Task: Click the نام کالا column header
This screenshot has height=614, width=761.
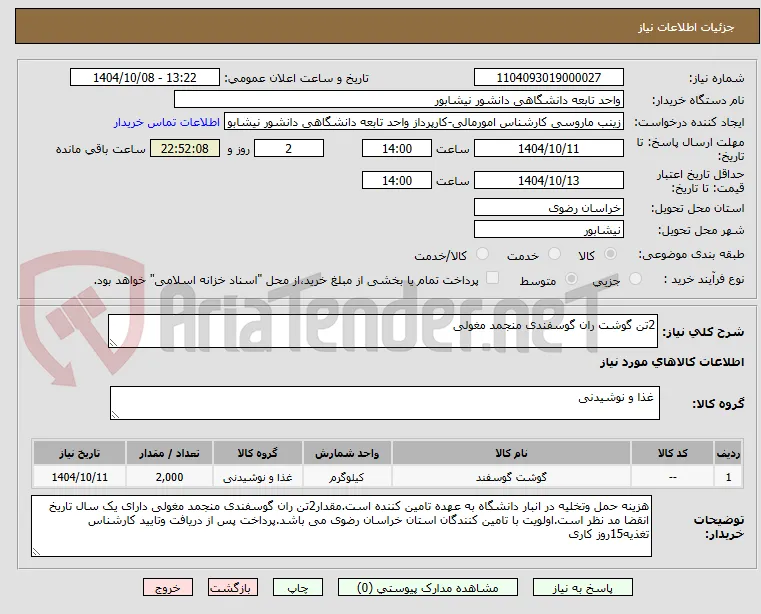Action: pos(511,453)
